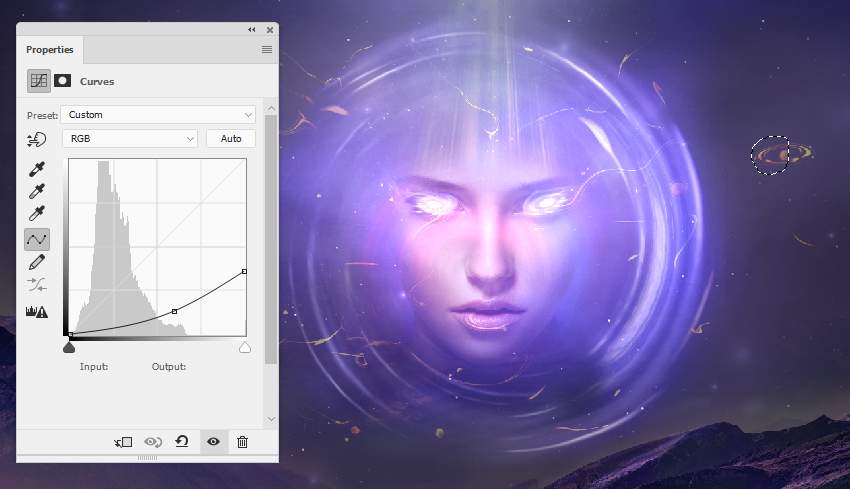Click the panel scrollbar down arrow
850x489 pixels.
coord(271,419)
